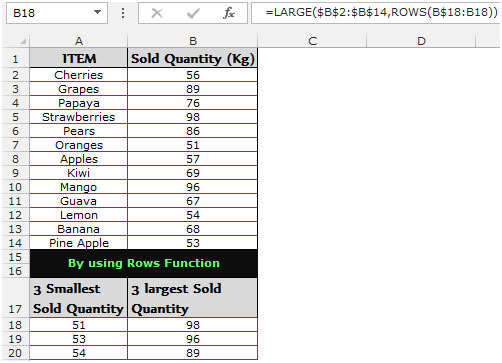Expand the Name Box dropdown arrow
Viewport: 502px width, 363px height.
97,12
